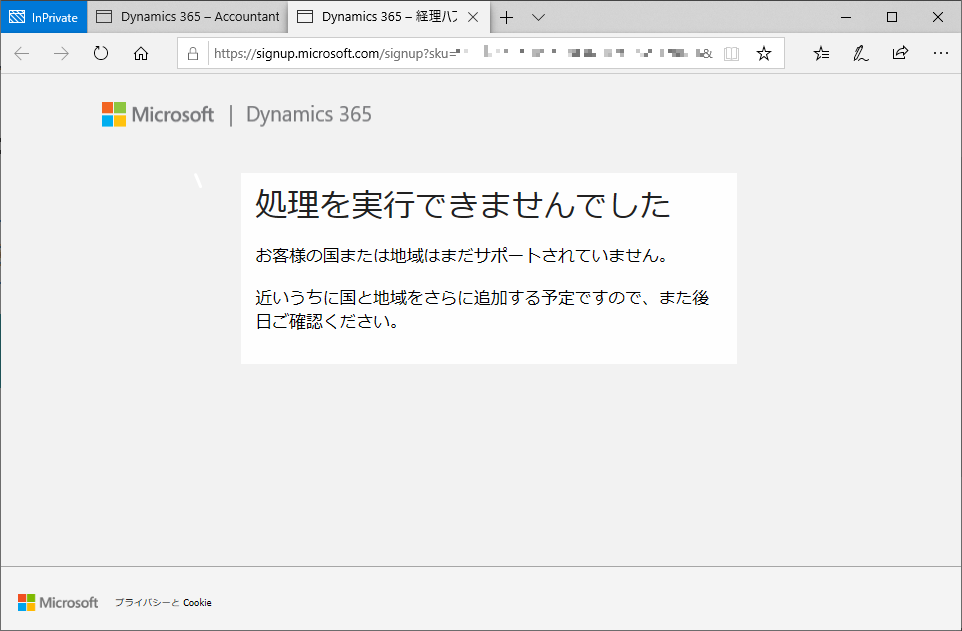Open the browser home page

(x=141, y=54)
